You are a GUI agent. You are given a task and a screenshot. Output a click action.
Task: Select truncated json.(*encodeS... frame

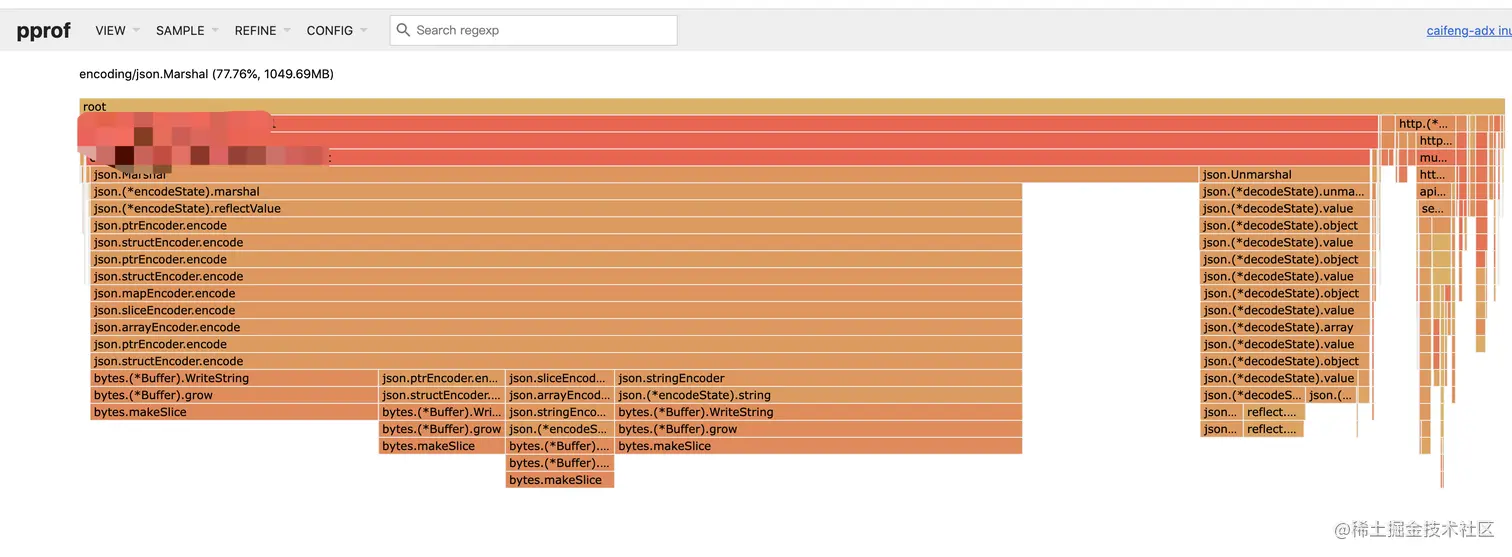(x=560, y=430)
